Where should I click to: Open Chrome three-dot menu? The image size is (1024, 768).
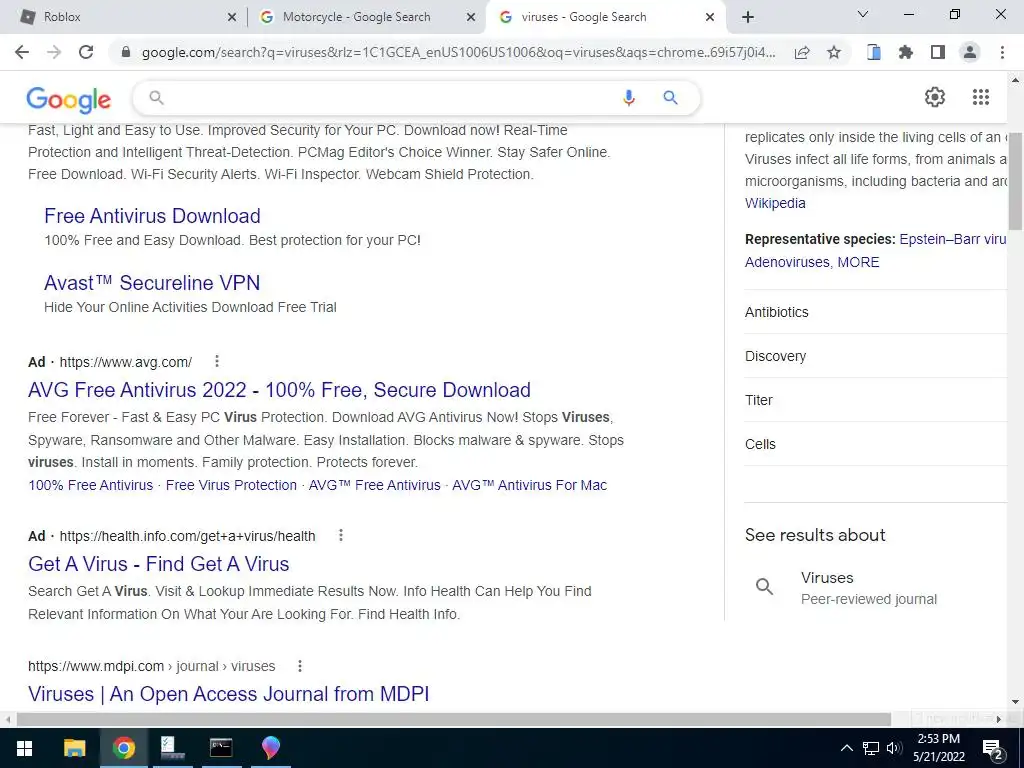coord(1002,52)
